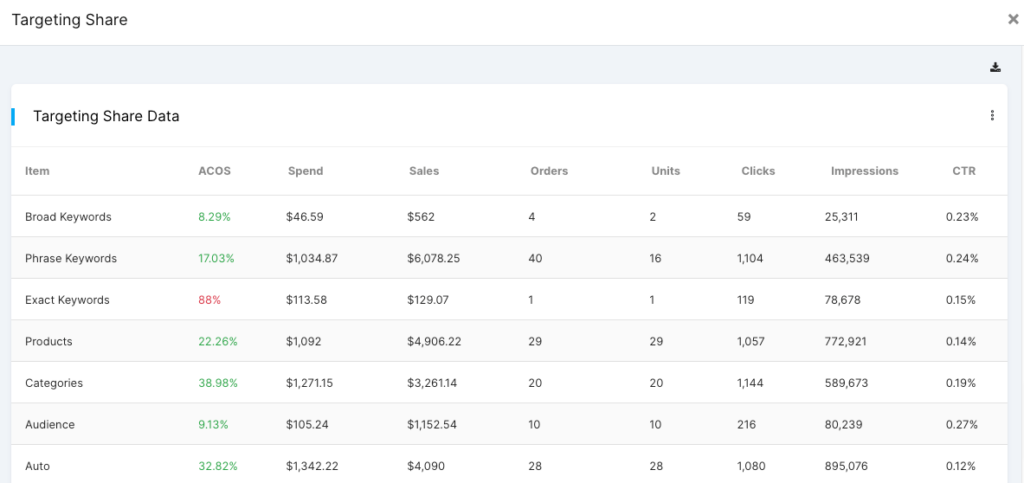Click the $129.07 sales cell
The height and width of the screenshot is (483, 1024).
click(x=428, y=300)
